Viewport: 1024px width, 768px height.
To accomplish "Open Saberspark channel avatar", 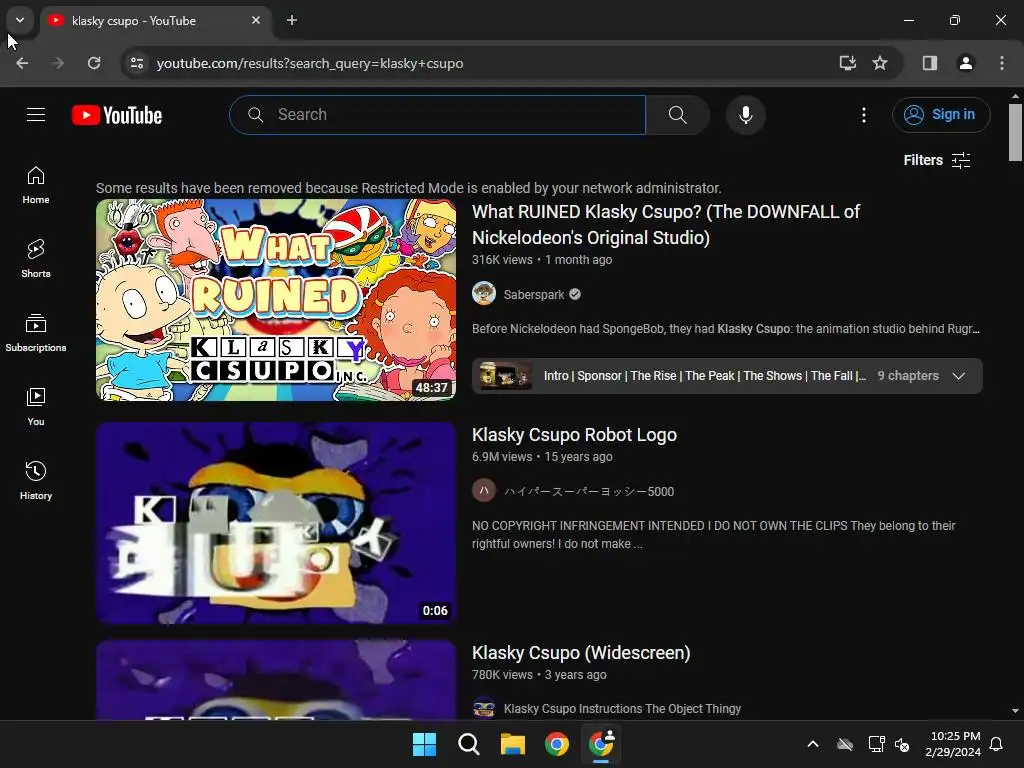I will point(484,294).
